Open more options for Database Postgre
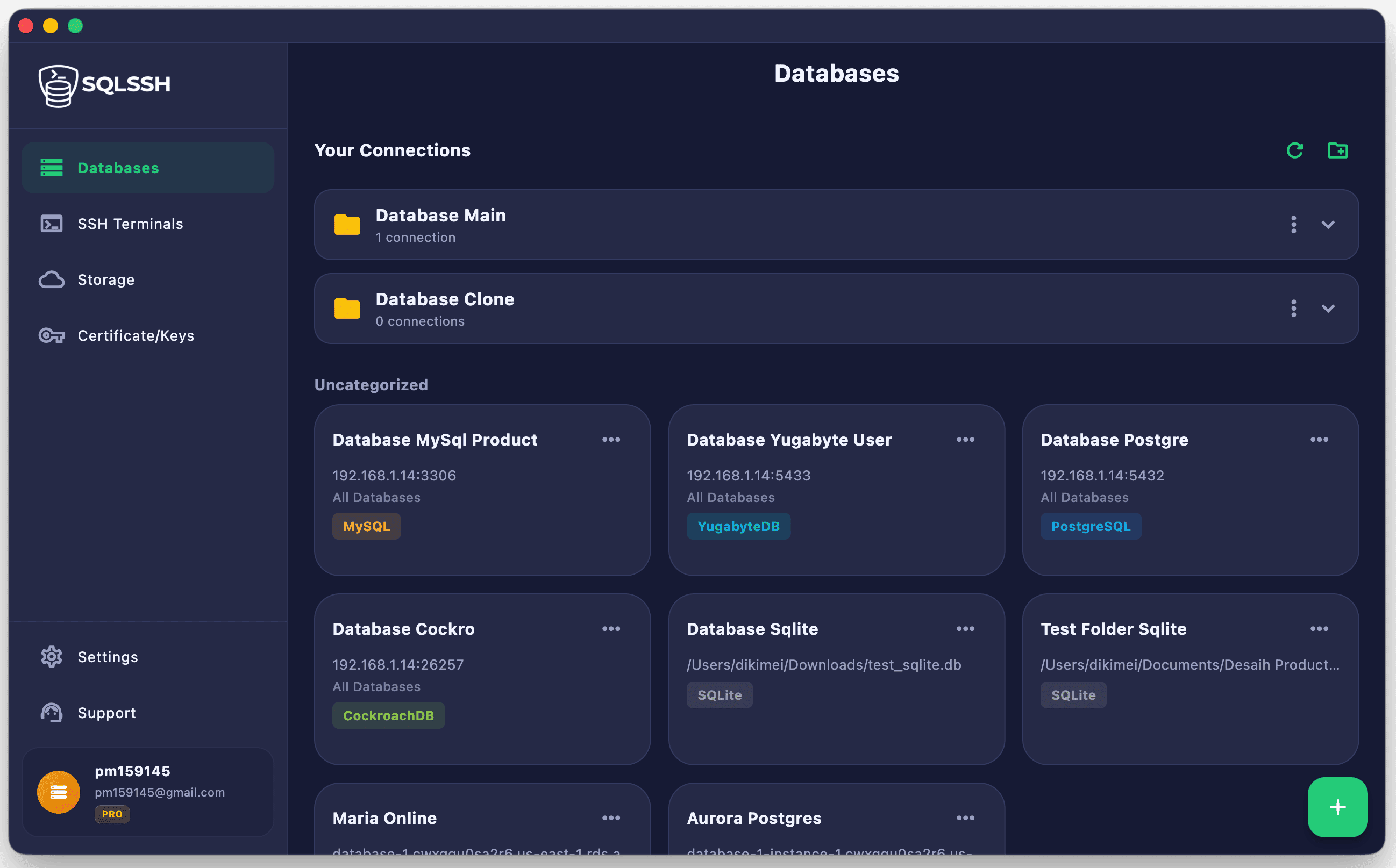The height and width of the screenshot is (868, 1396). (1319, 440)
